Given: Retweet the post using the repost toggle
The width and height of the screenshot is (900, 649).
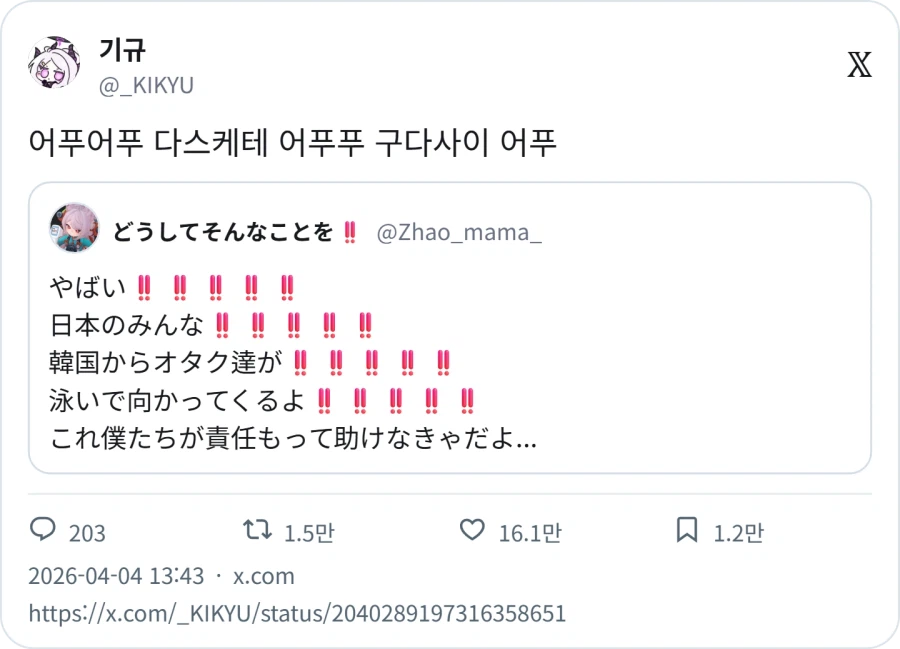Looking at the screenshot, I should coord(258,533).
